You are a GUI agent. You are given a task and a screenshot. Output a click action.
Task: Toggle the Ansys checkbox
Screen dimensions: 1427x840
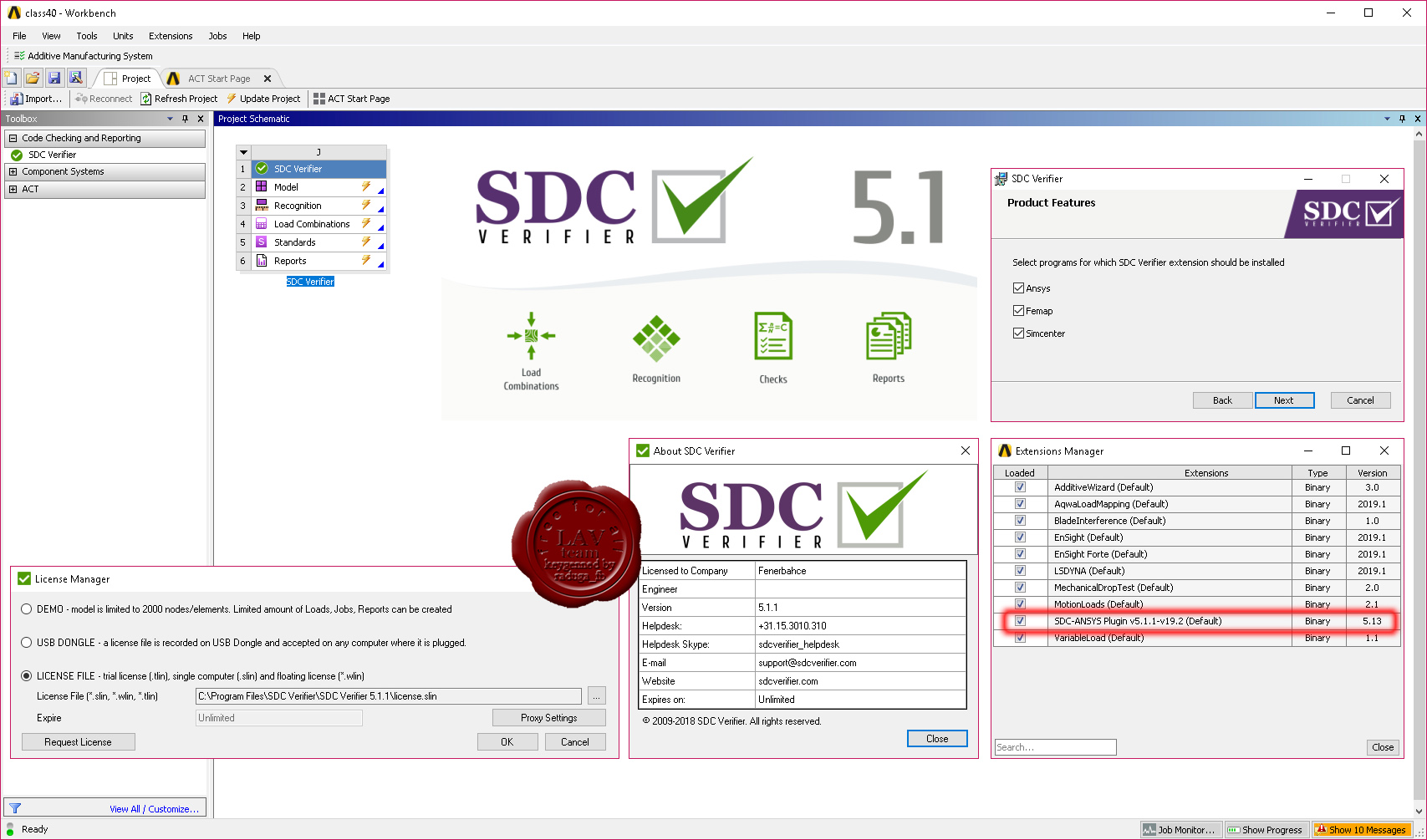click(x=1018, y=288)
